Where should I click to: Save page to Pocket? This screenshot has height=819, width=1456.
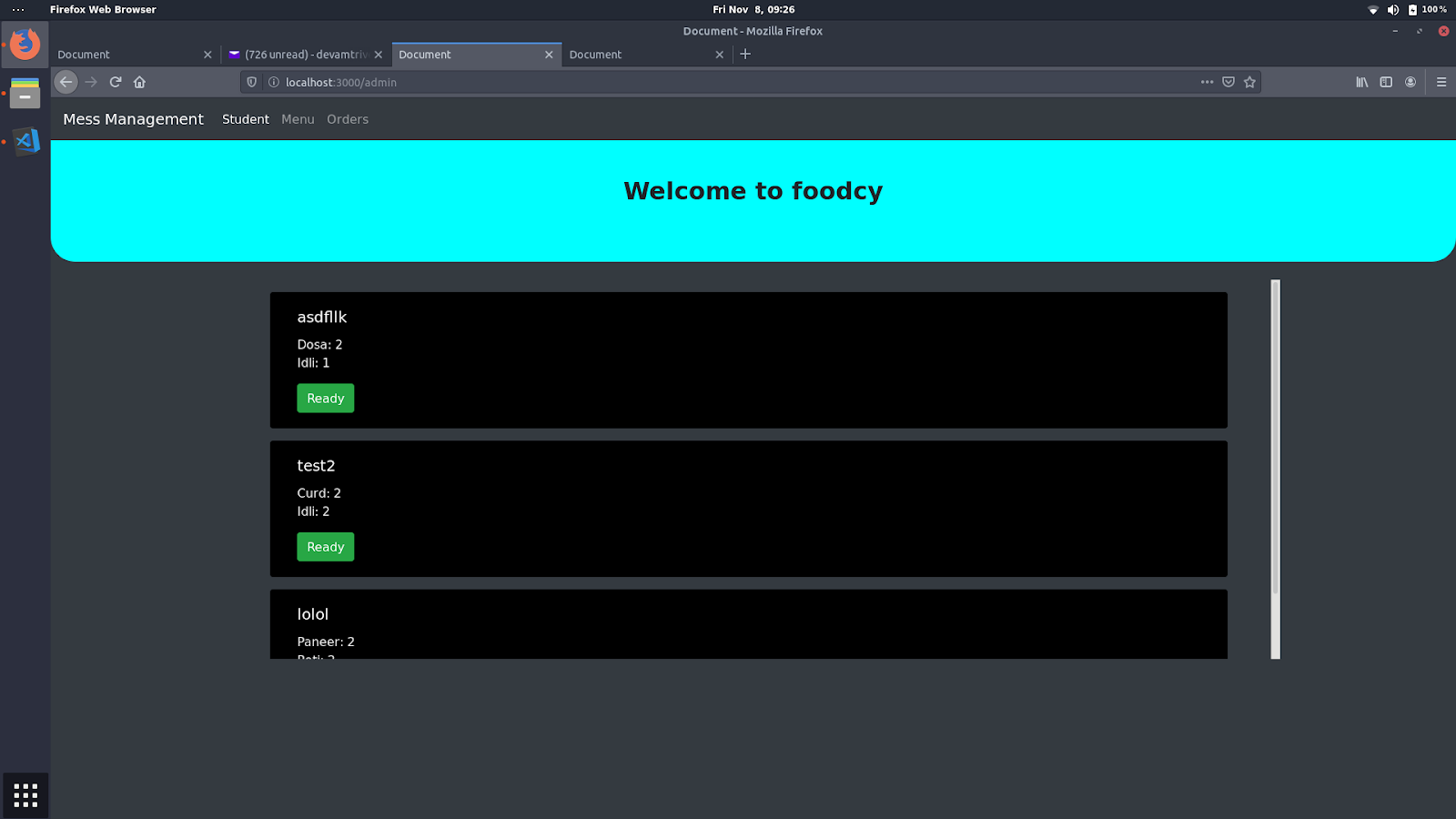tap(1228, 82)
